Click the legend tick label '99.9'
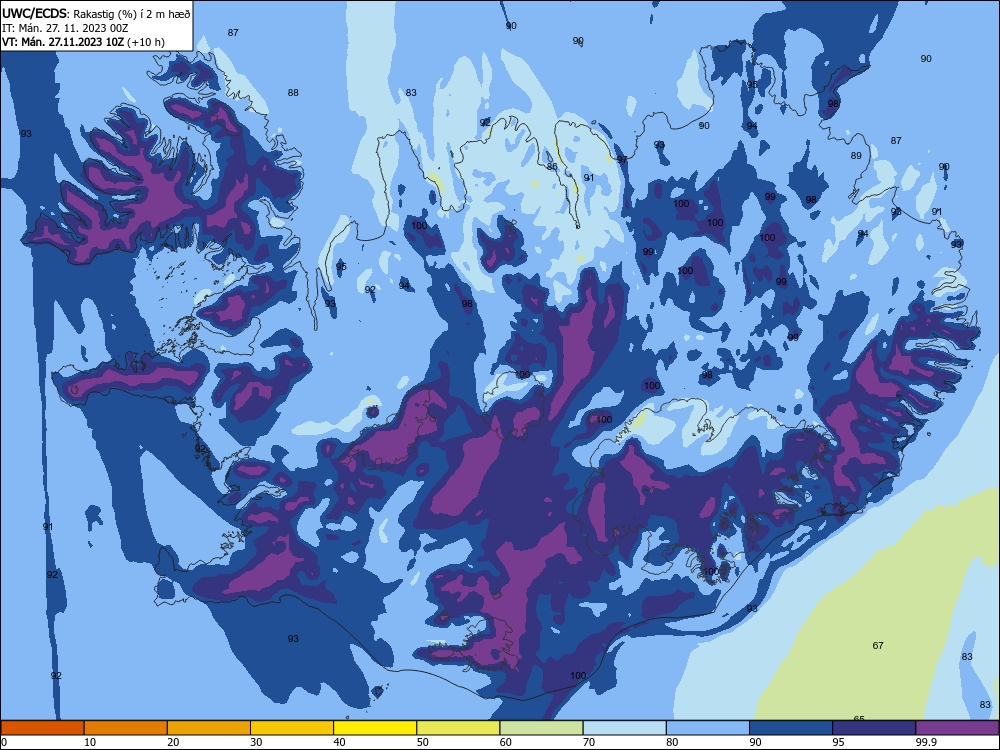The image size is (1000, 750). click(x=926, y=742)
